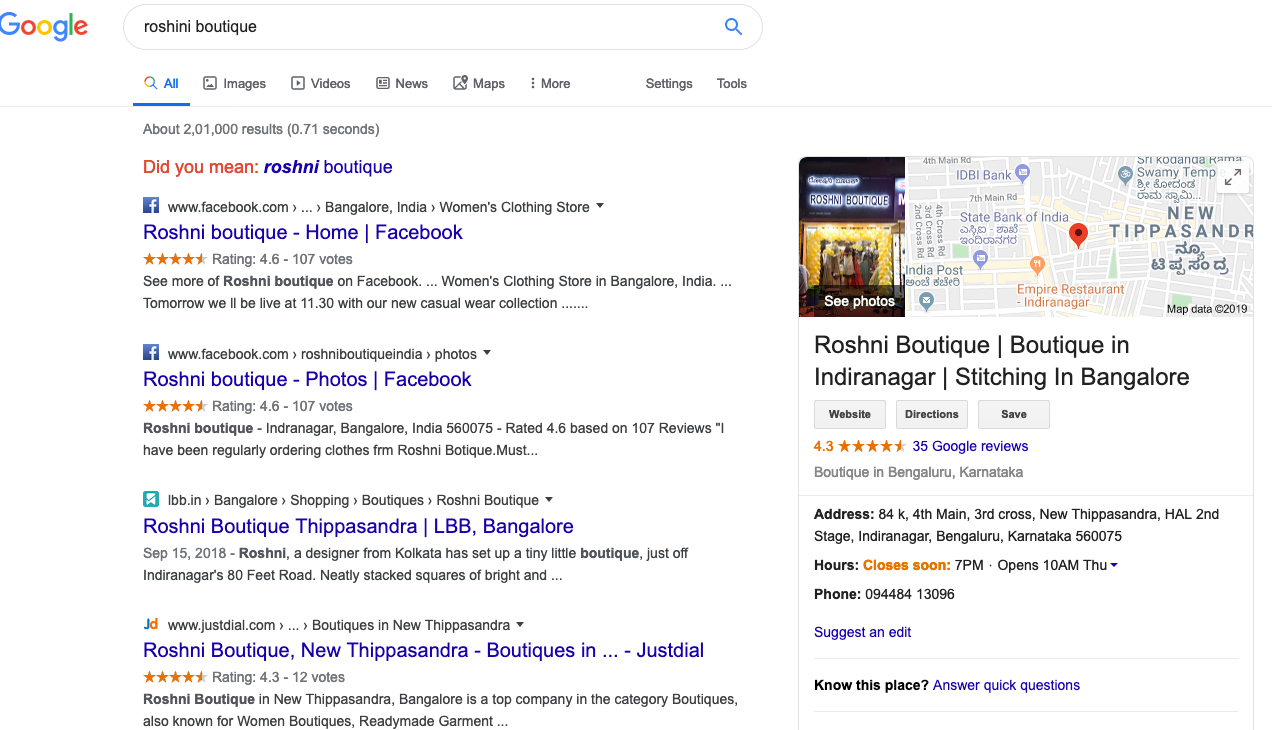Image resolution: width=1272 pixels, height=730 pixels.
Task: Expand the map with the fullscreen arrows icon
Action: pyautogui.click(x=1233, y=177)
